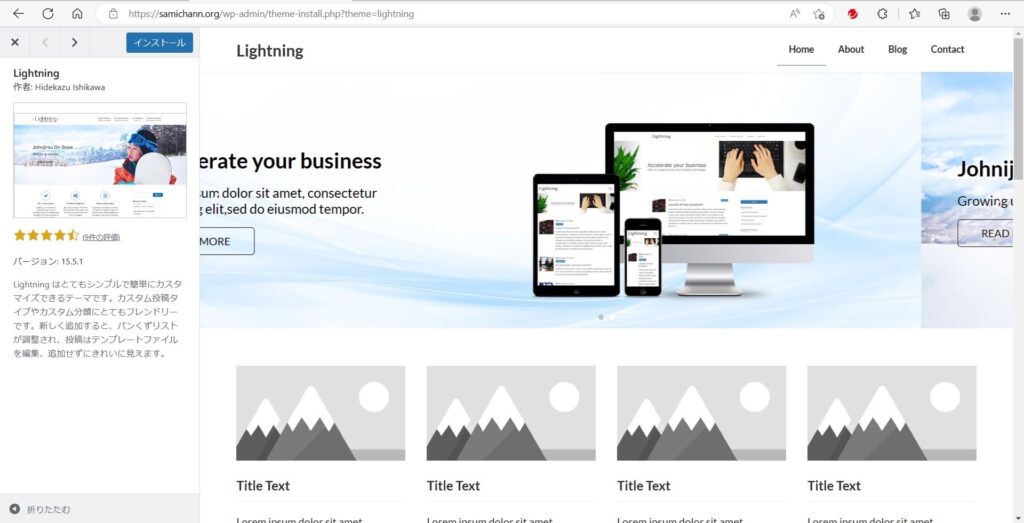Collapse the sidebar with 折りたたむ

pyautogui.click(x=40, y=509)
